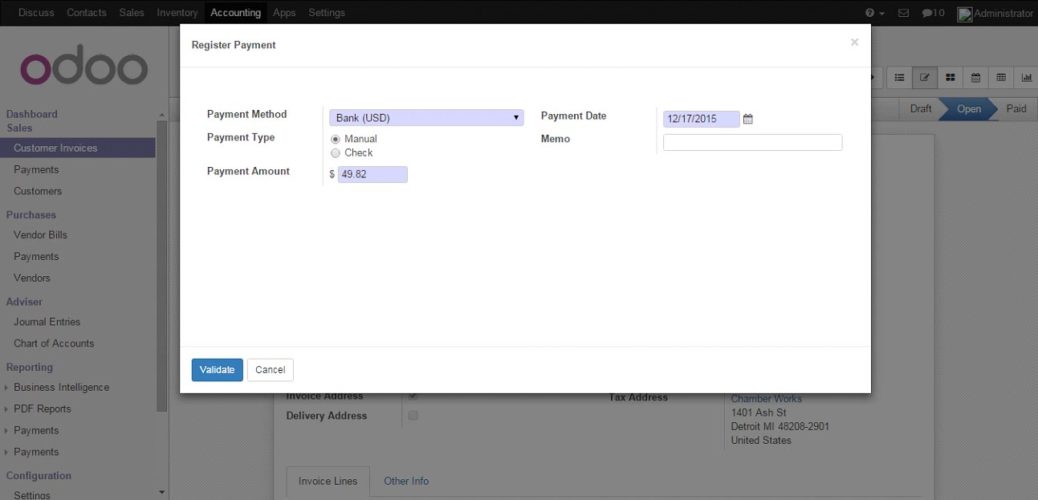Switch to the Other Info tab
This screenshot has height=500, width=1038.
tap(406, 481)
